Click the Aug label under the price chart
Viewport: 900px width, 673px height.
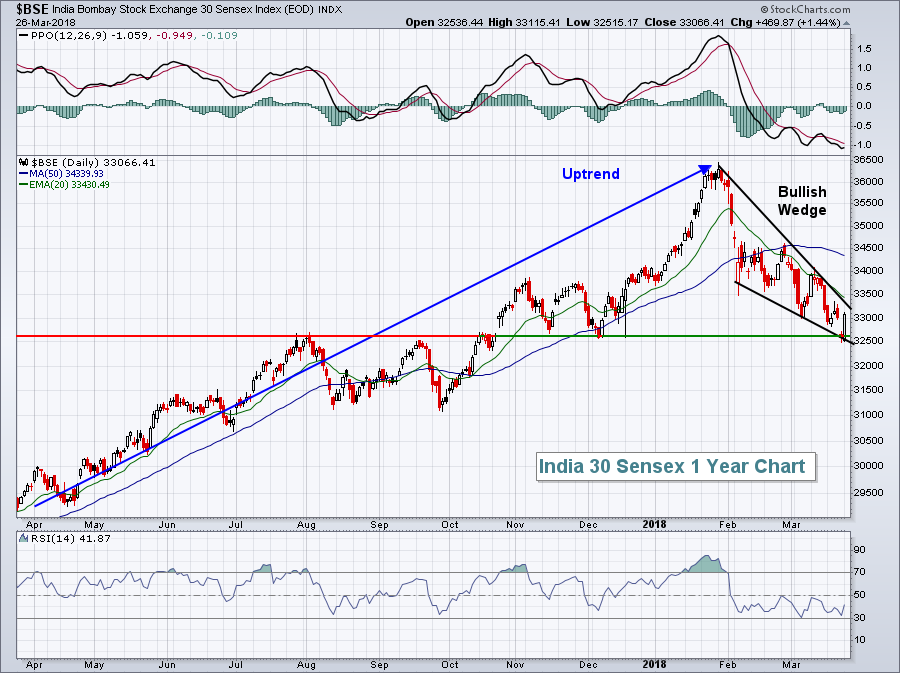click(x=307, y=525)
